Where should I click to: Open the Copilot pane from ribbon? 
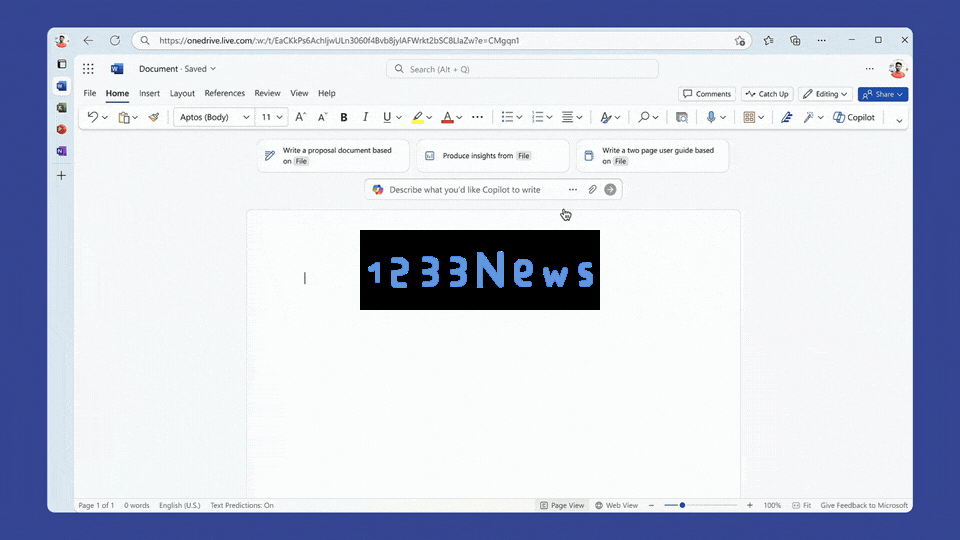(854, 117)
